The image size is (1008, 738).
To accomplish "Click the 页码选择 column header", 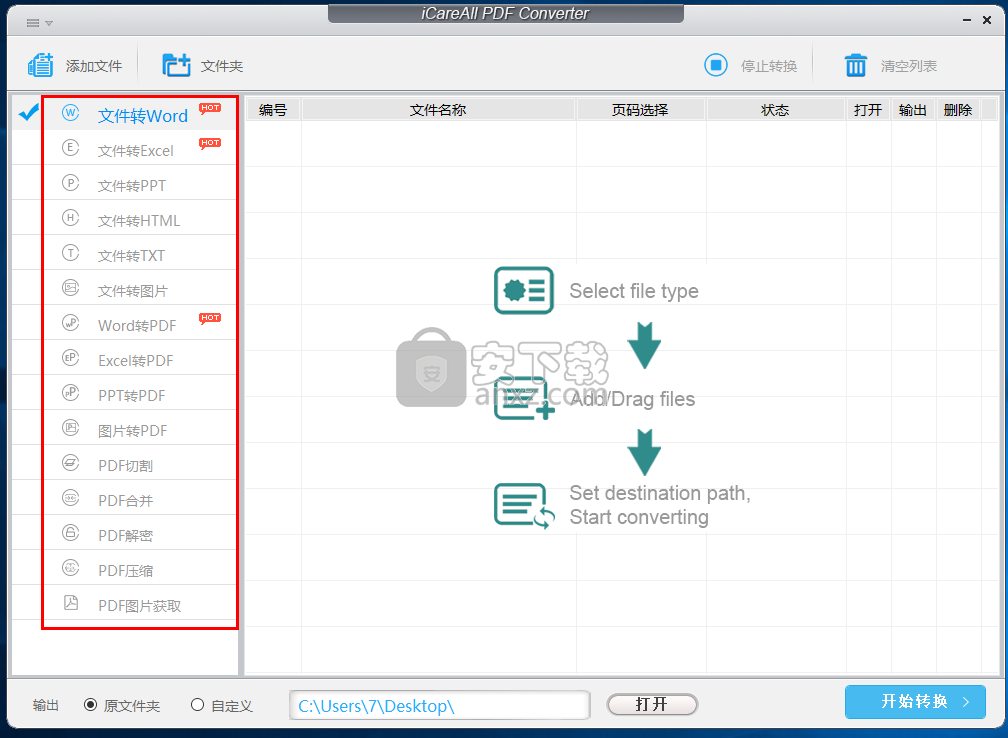I will tap(640, 110).
